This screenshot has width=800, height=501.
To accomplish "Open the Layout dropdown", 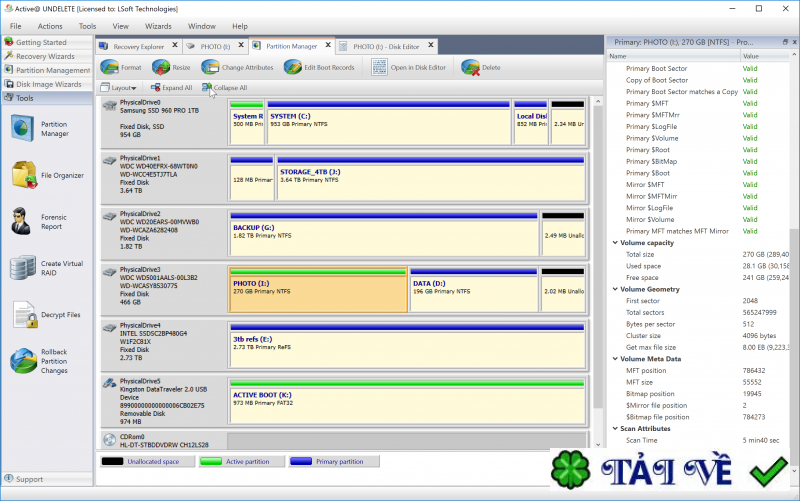I will pos(121,88).
